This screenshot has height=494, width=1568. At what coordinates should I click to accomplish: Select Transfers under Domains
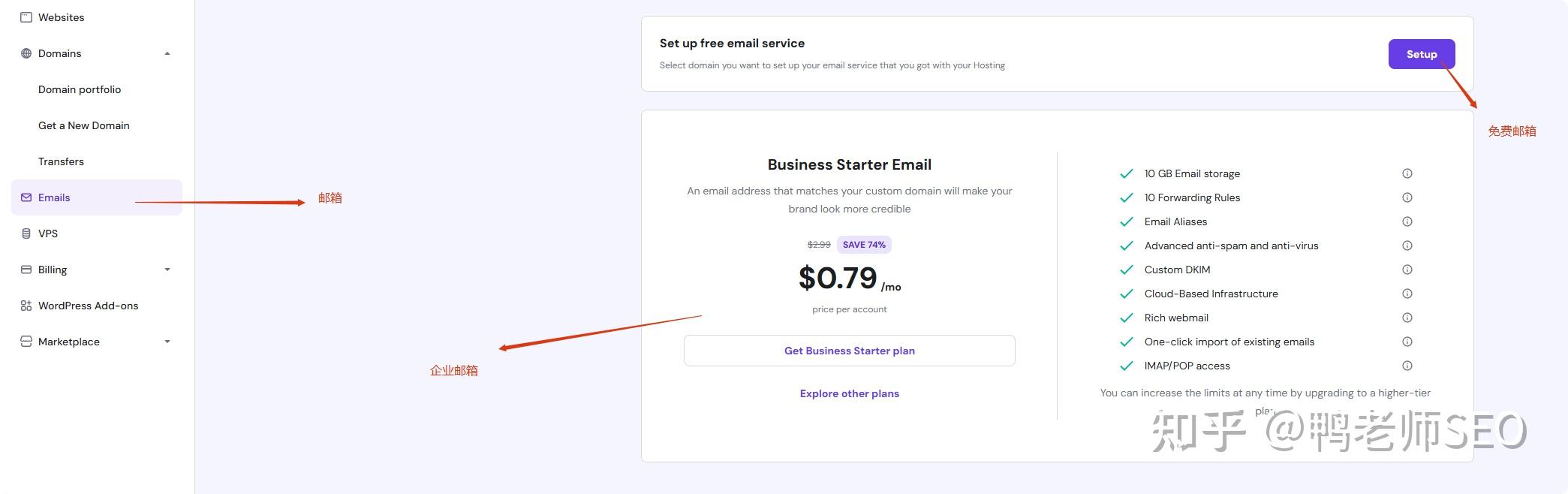click(x=61, y=161)
